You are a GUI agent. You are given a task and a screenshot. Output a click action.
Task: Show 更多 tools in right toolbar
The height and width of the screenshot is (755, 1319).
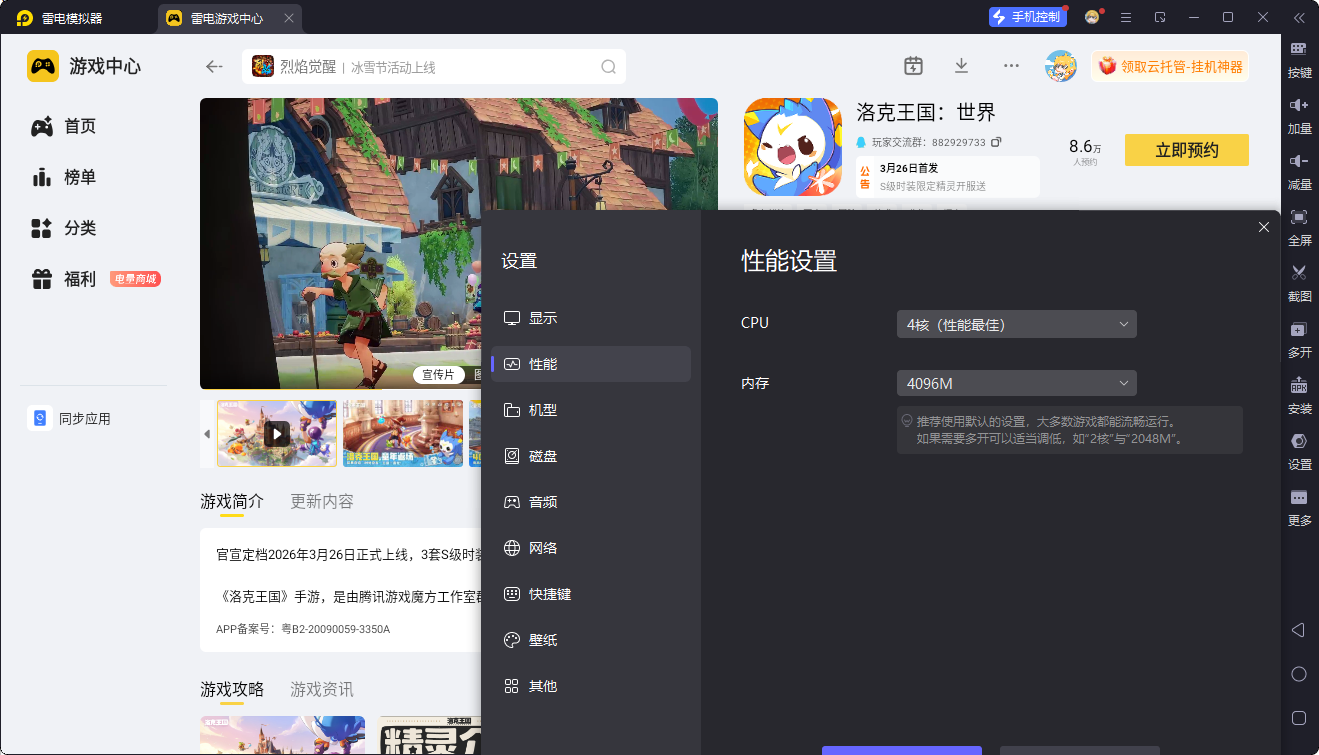coord(1299,507)
